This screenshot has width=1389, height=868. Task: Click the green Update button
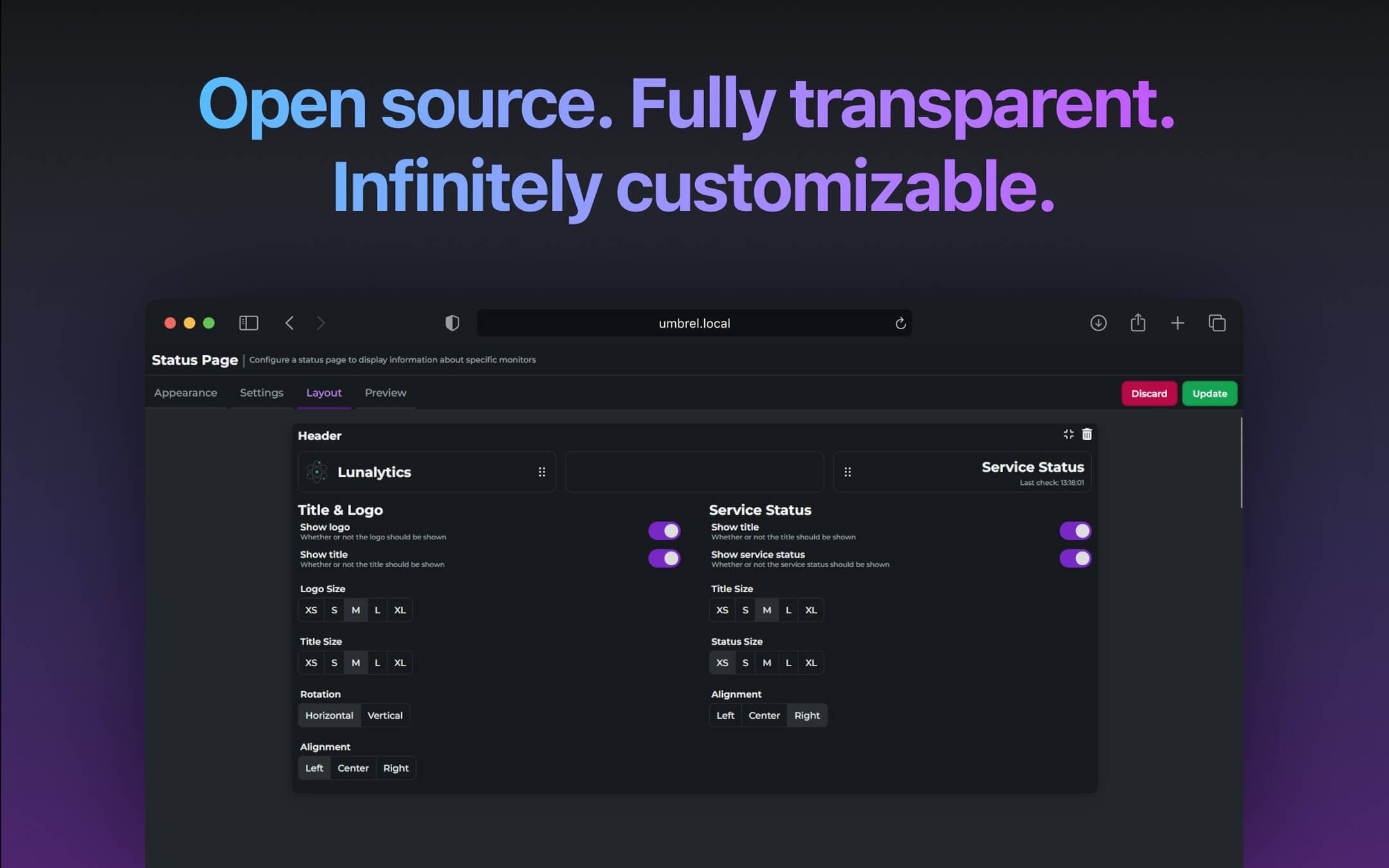(x=1209, y=393)
